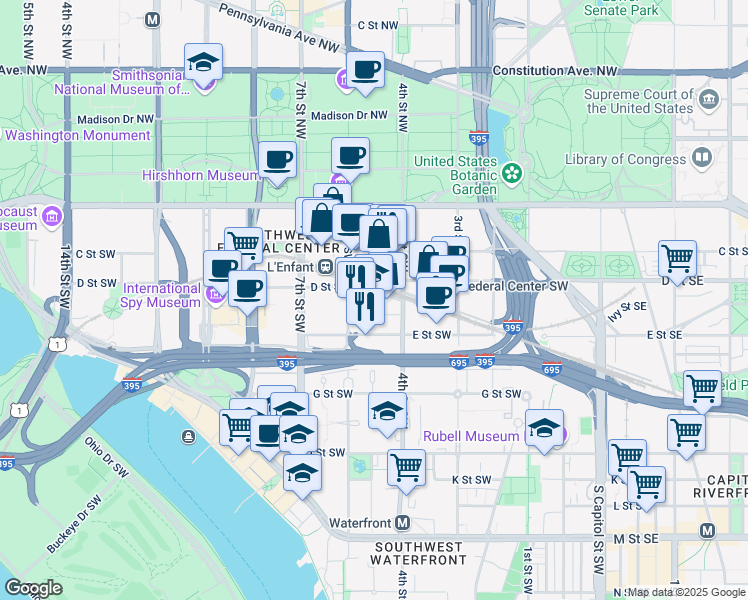Click graduation cap marker by Smithsonian National Museum

click(203, 63)
